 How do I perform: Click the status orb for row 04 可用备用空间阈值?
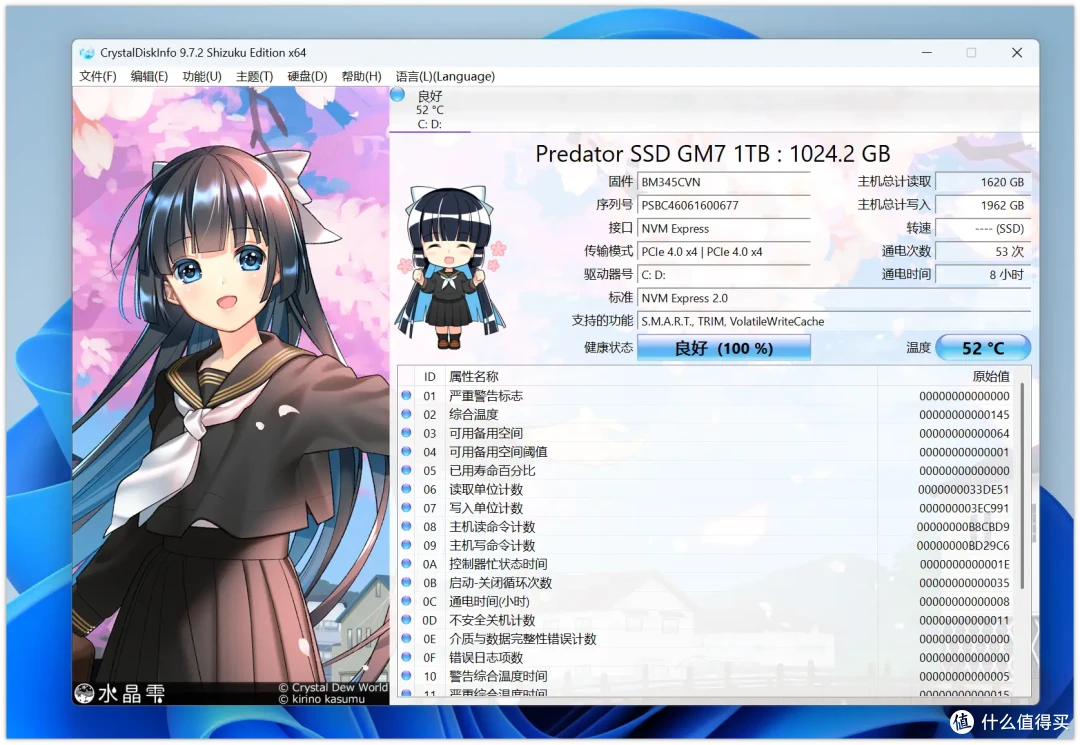pos(406,452)
